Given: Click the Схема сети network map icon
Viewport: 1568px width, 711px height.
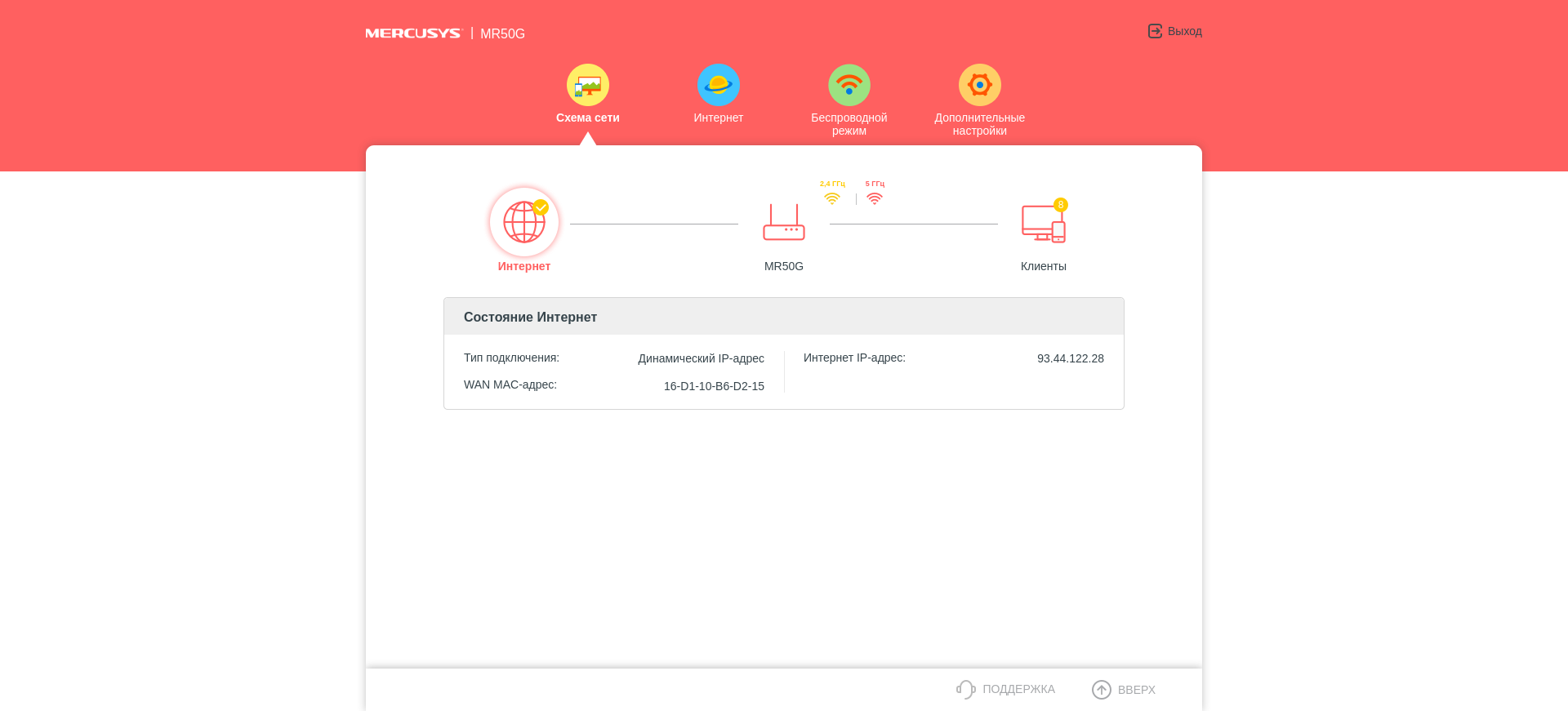Looking at the screenshot, I should point(588,85).
